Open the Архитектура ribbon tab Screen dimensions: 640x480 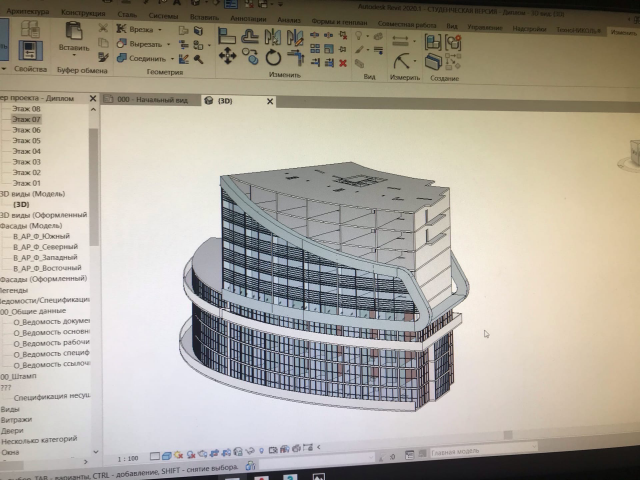click(x=27, y=11)
